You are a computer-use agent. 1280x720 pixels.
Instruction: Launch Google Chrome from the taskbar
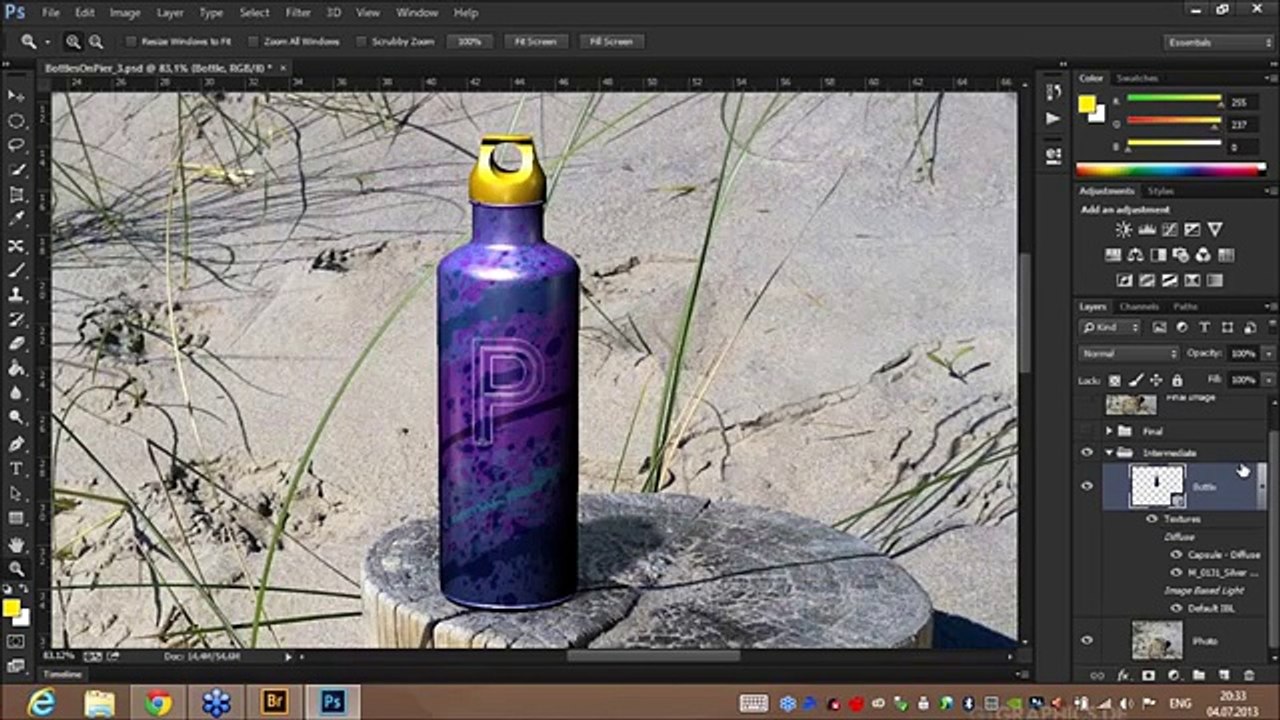tap(158, 703)
